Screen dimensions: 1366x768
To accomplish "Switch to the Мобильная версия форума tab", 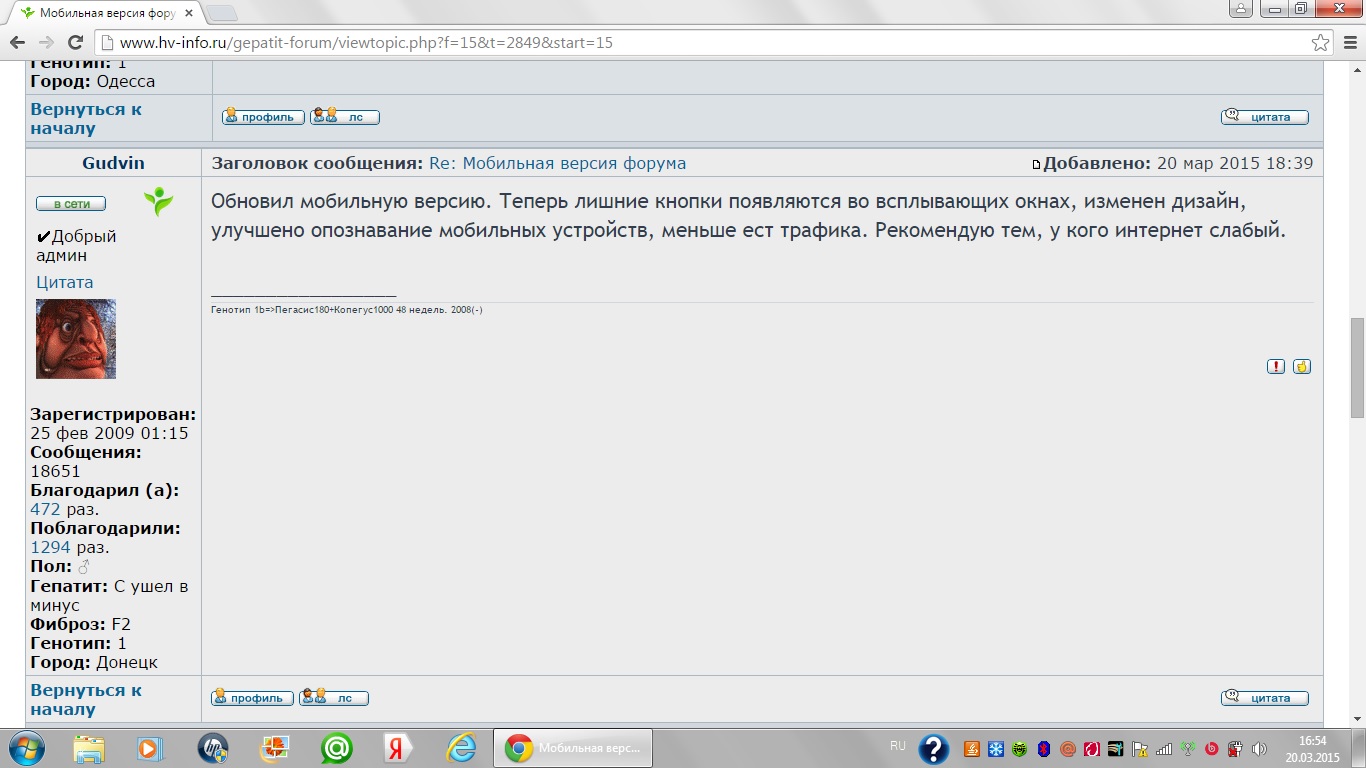I will [100, 13].
